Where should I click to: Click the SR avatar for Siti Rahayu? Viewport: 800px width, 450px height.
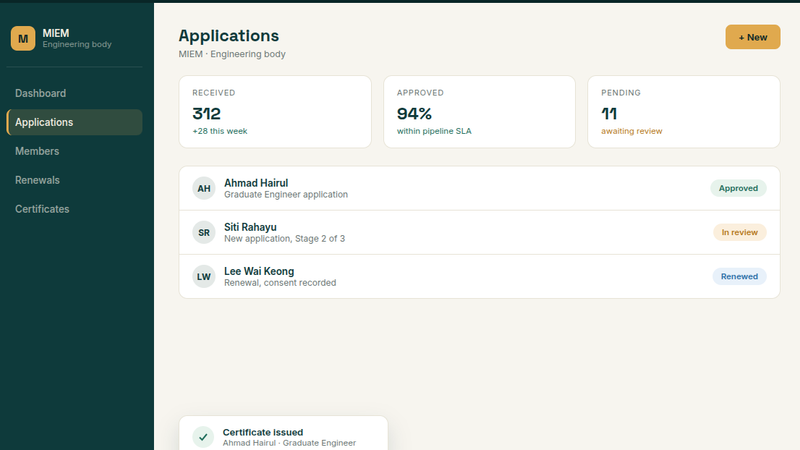[204, 233]
